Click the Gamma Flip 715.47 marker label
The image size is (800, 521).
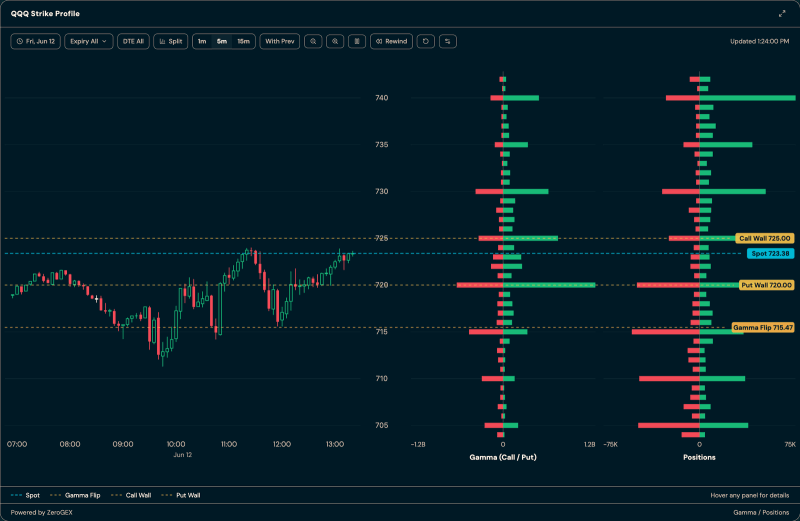(763, 328)
